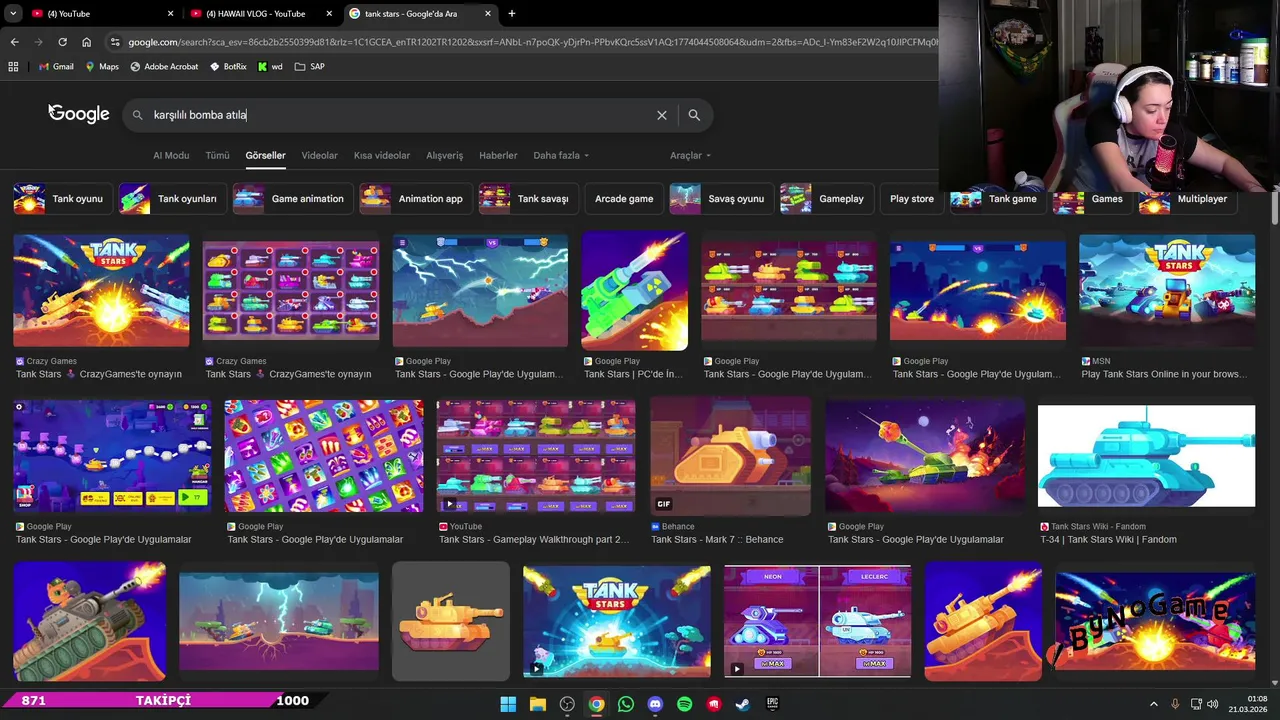Select the Haberler search tab
The width and height of the screenshot is (1280, 720).
[498, 156]
